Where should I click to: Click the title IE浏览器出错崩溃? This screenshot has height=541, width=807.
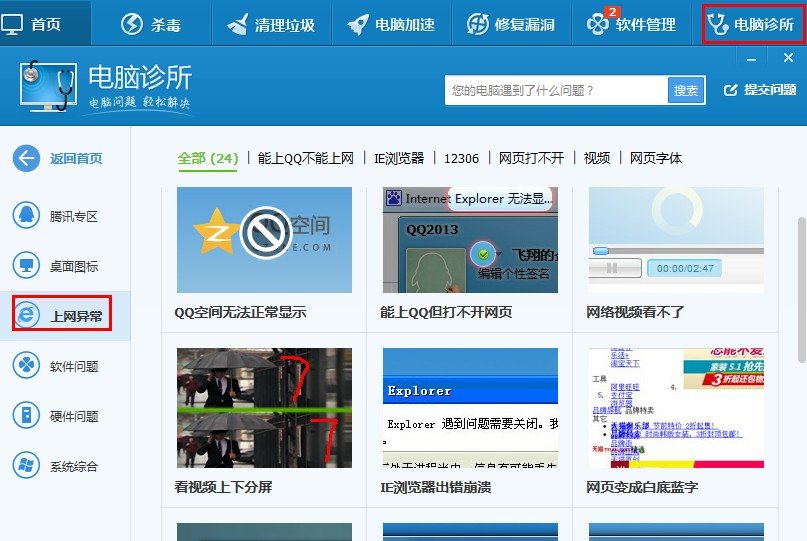click(x=436, y=487)
